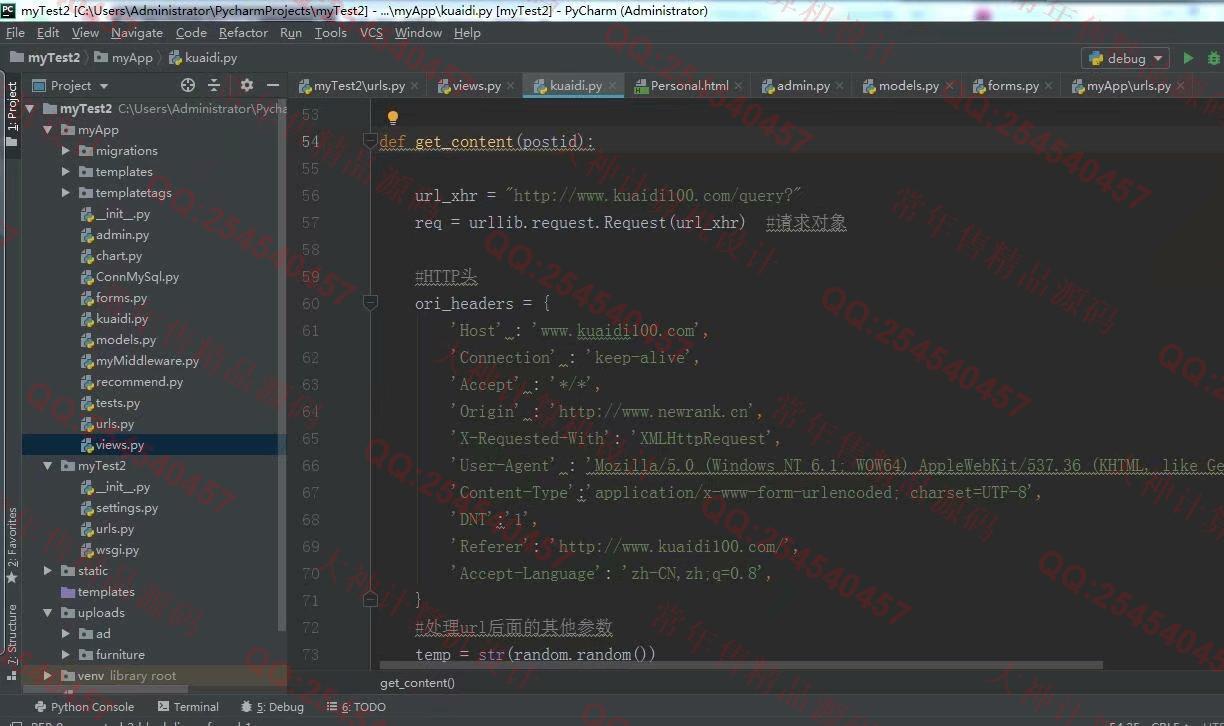This screenshot has width=1224, height=726.
Task: Open the Run menu
Action: [291, 32]
